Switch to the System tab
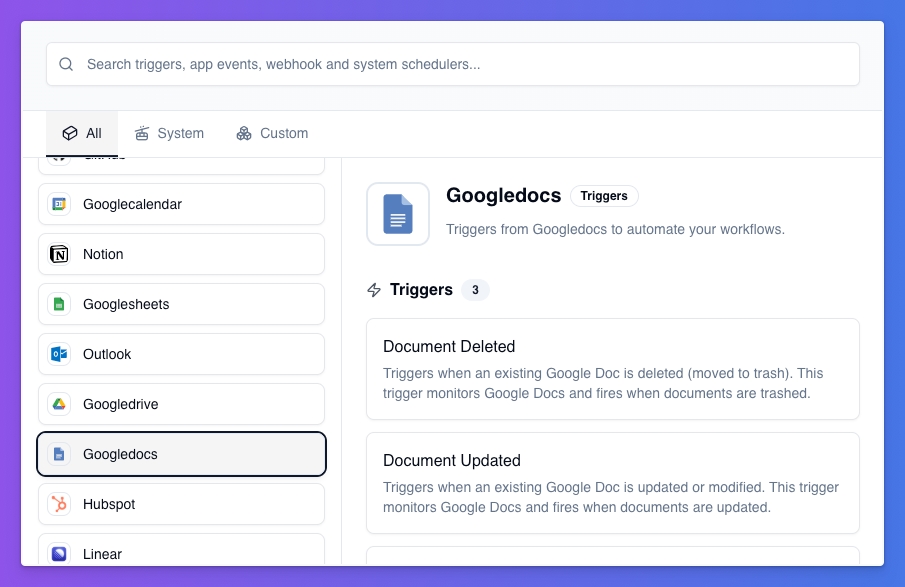Viewport: 905px width, 587px height. (168, 133)
